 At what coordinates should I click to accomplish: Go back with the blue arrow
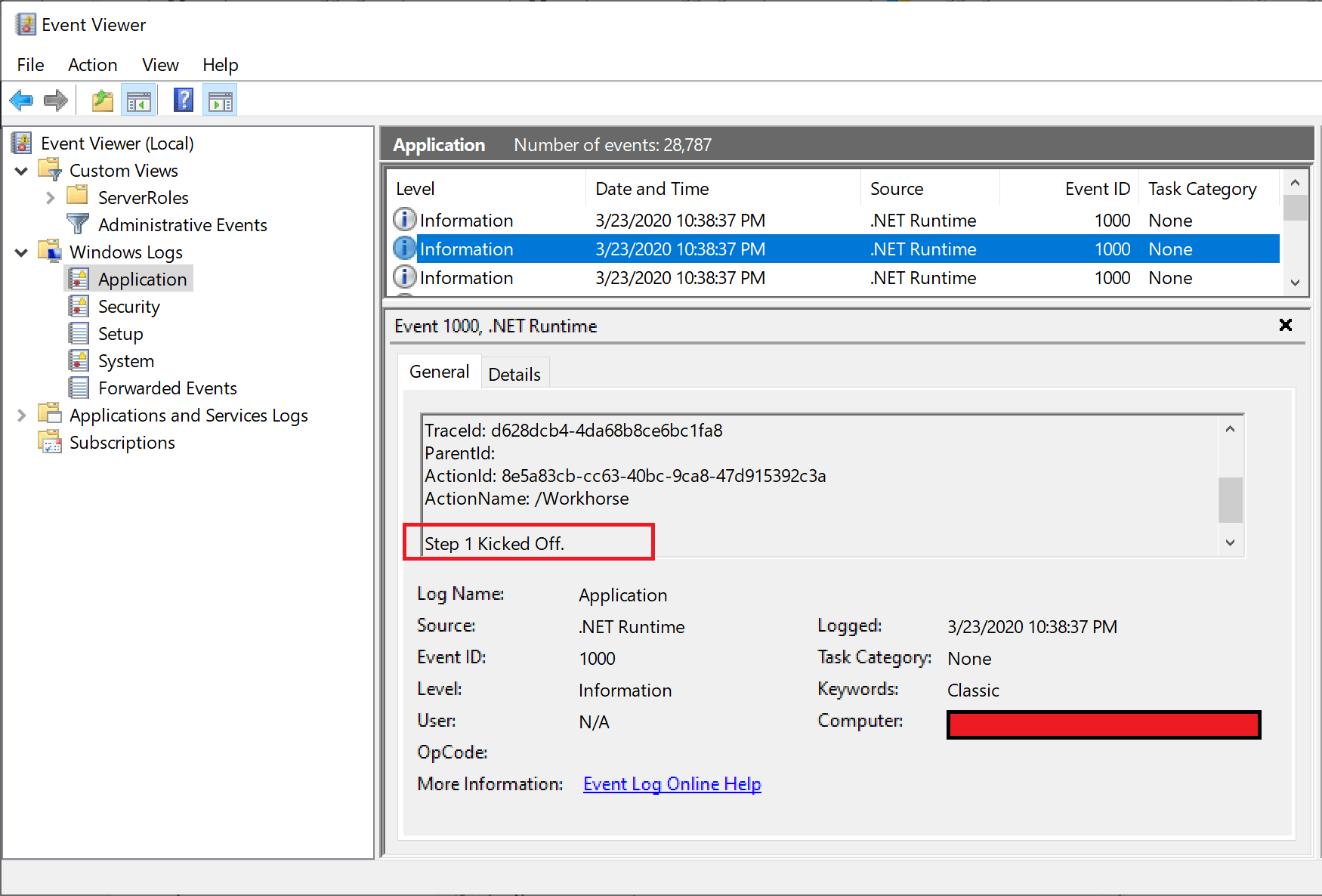[x=21, y=100]
